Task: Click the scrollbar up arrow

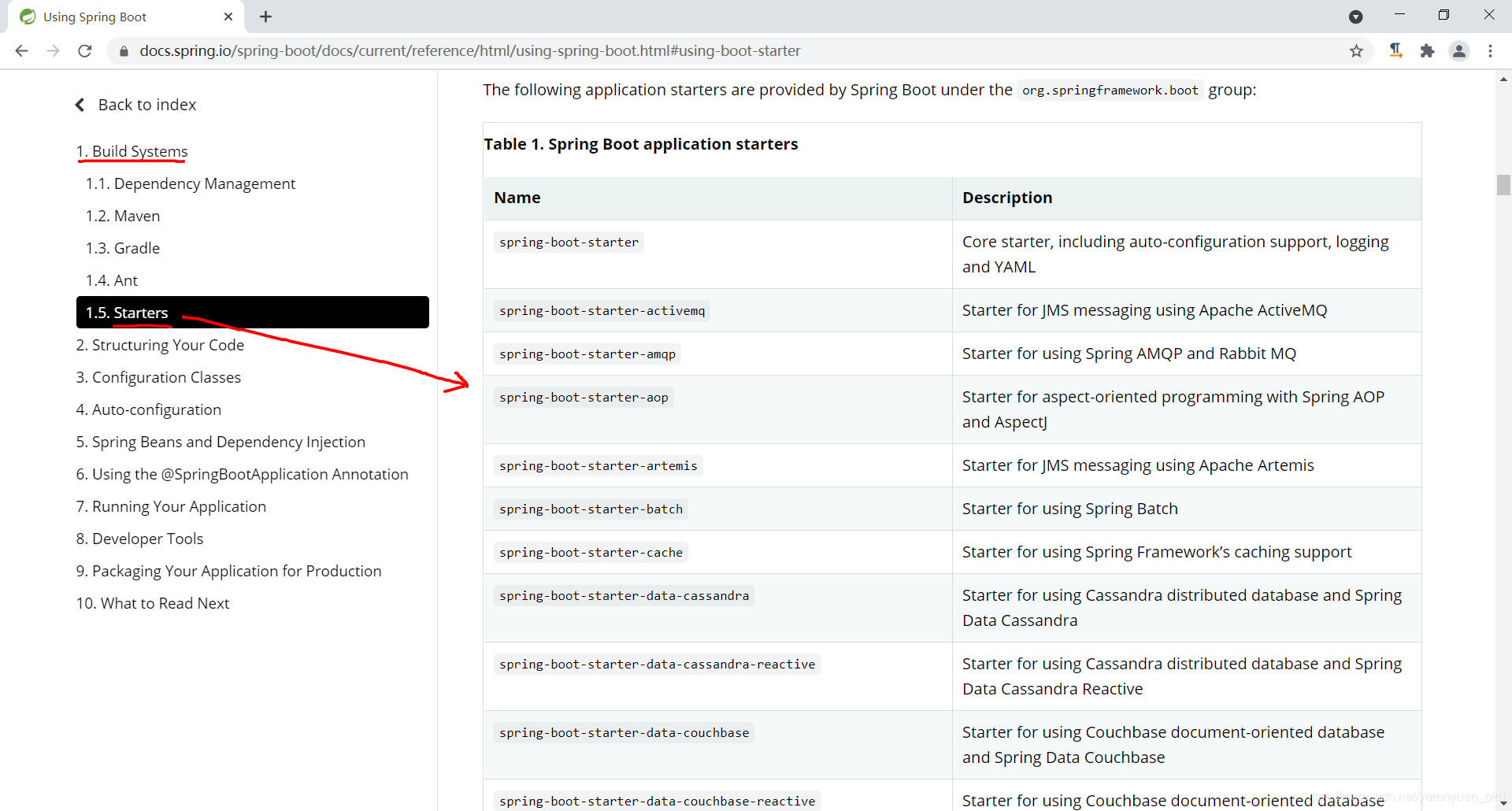Action: click(x=1503, y=79)
